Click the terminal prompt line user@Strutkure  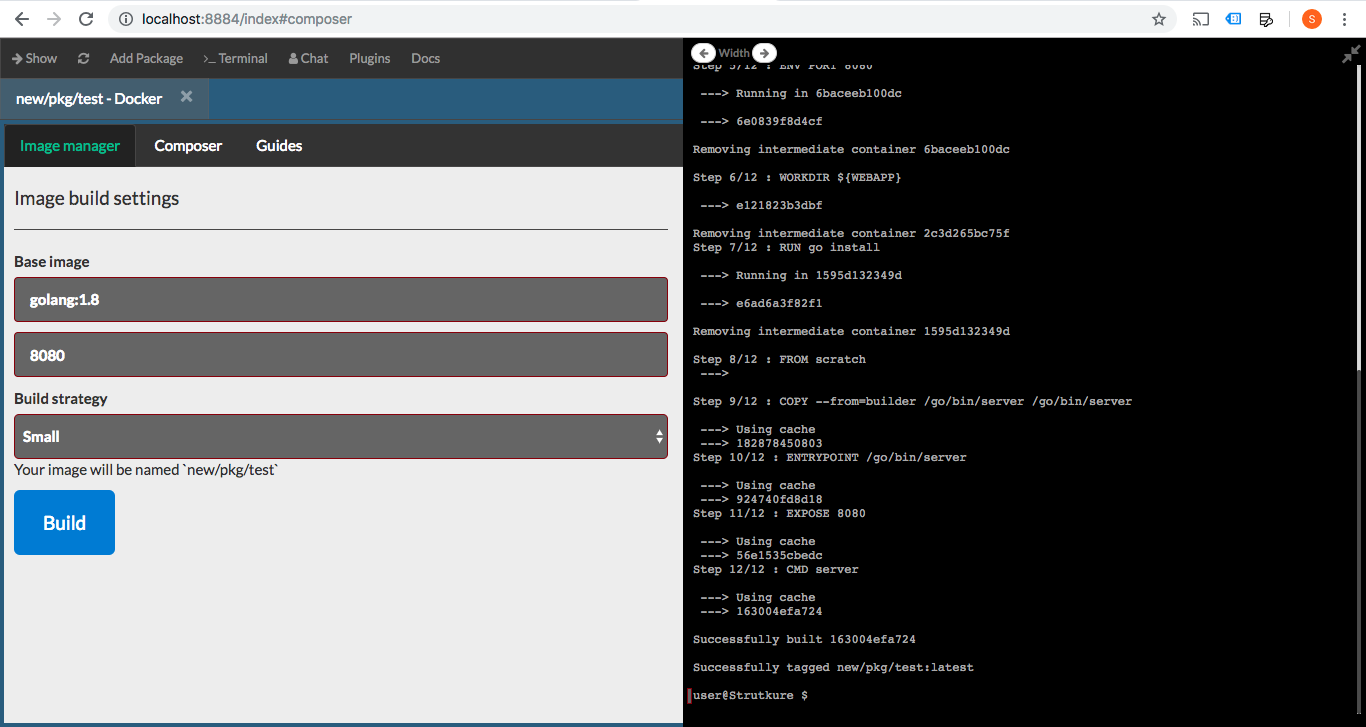pyautogui.click(x=751, y=695)
